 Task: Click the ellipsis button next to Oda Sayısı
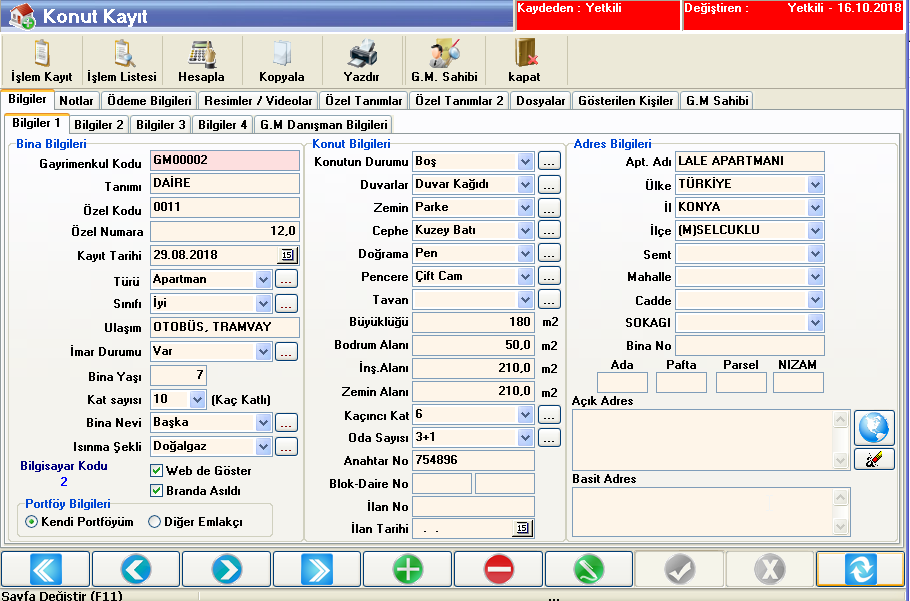click(x=549, y=437)
